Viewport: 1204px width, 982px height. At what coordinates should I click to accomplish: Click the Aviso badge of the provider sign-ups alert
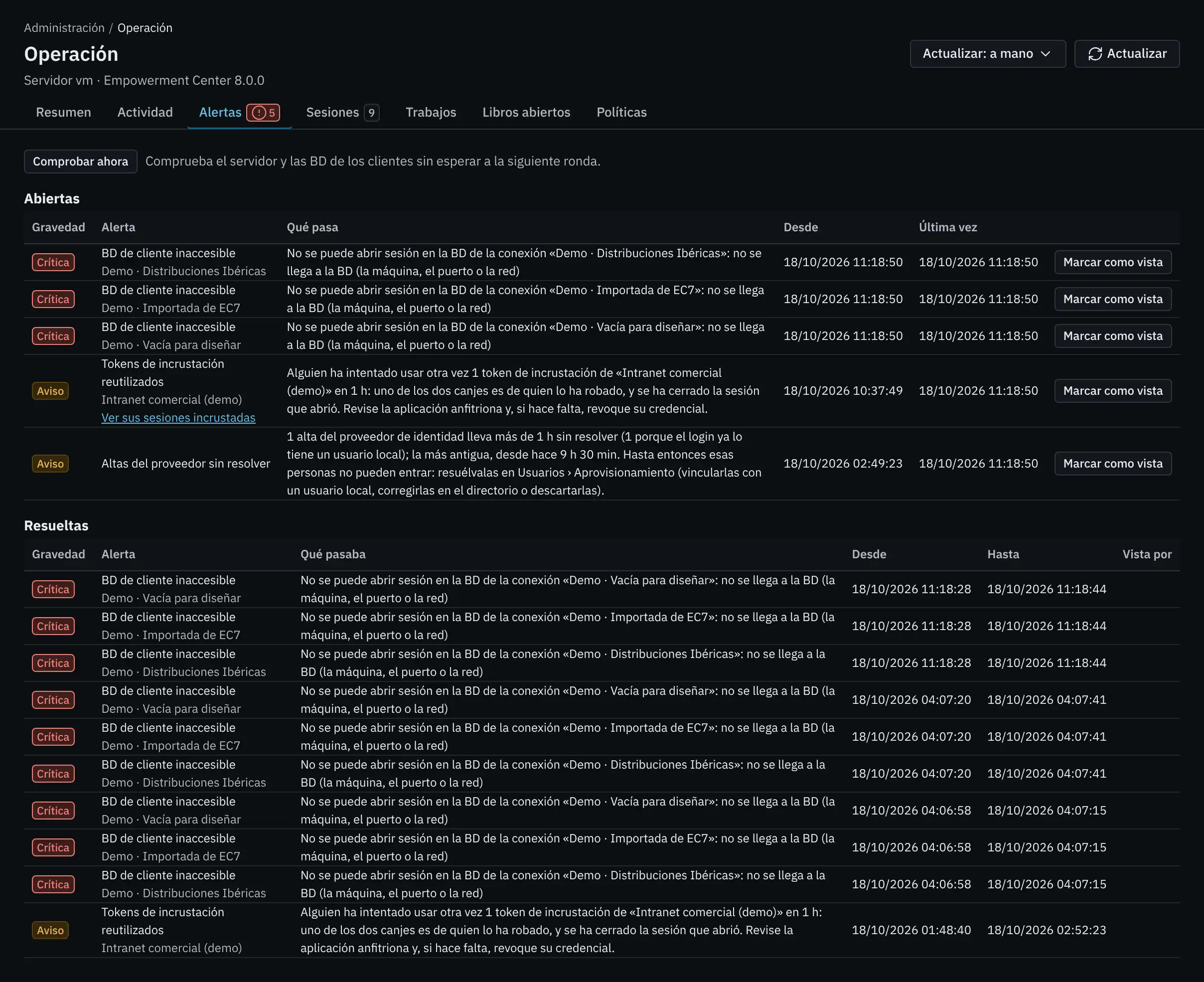[50, 463]
